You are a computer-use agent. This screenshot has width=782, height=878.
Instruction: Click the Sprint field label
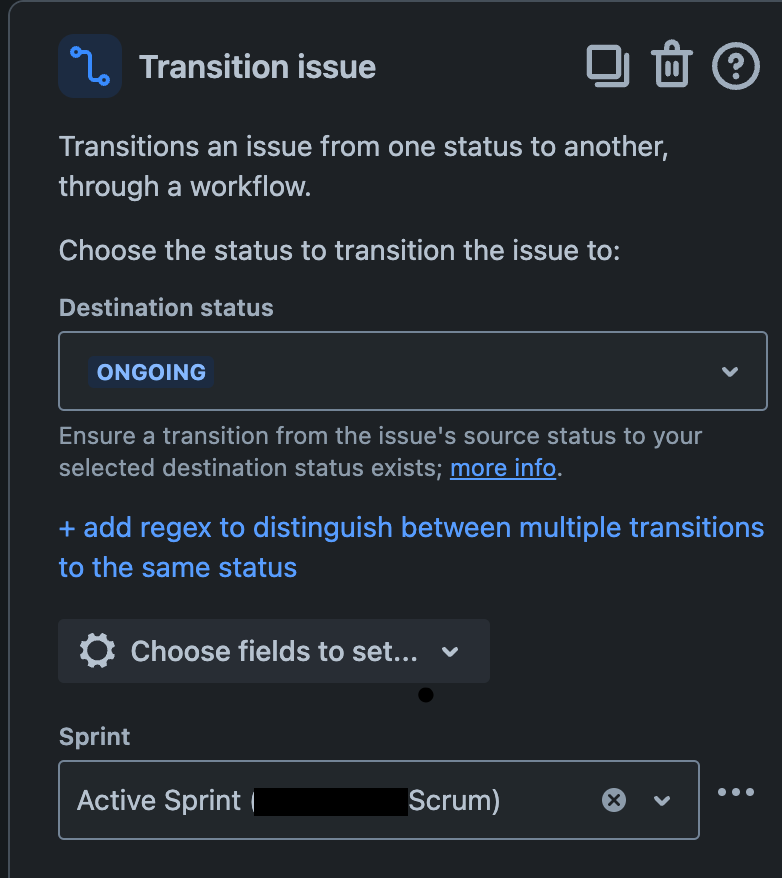(x=92, y=737)
